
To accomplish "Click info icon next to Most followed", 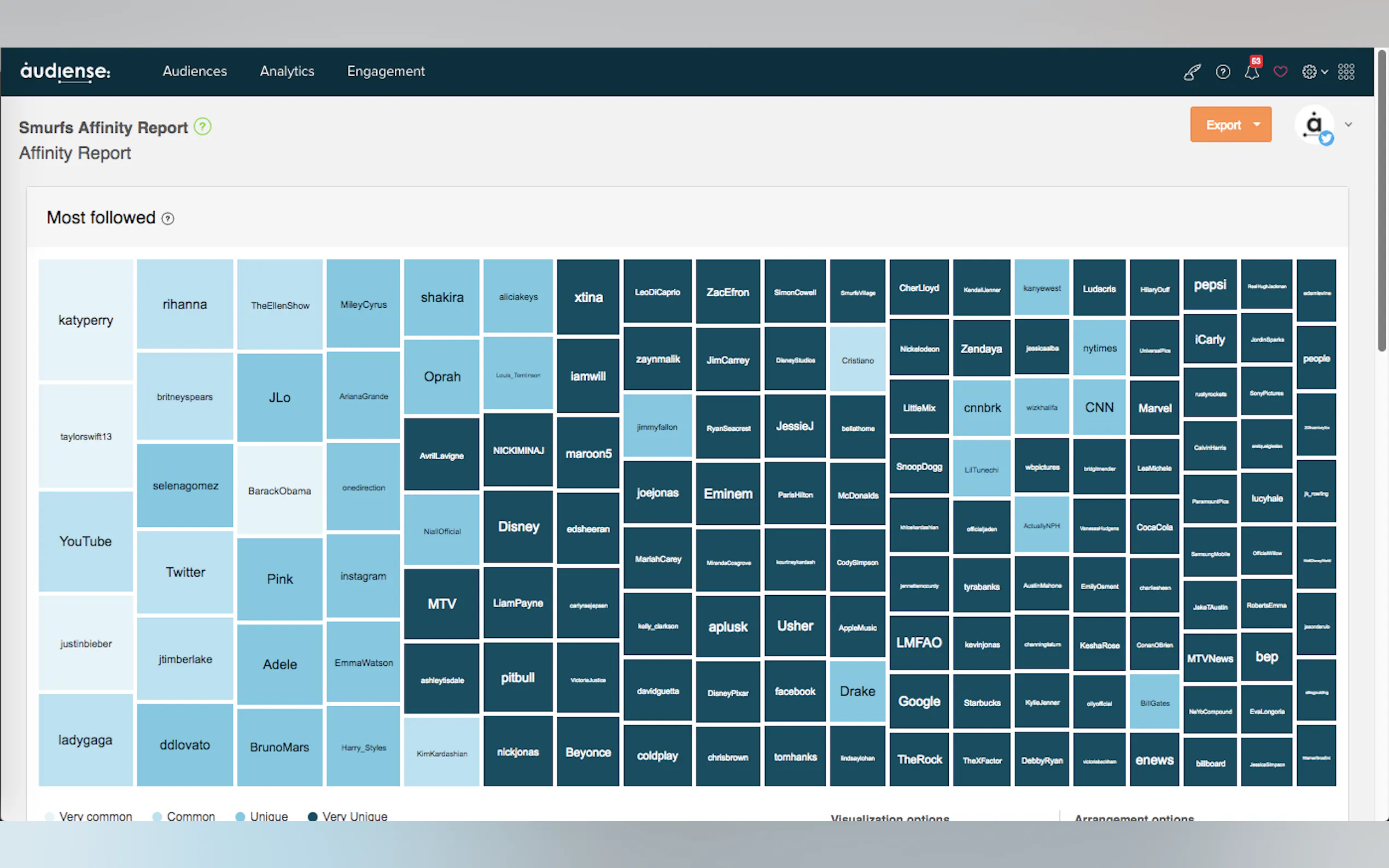I will point(168,219).
